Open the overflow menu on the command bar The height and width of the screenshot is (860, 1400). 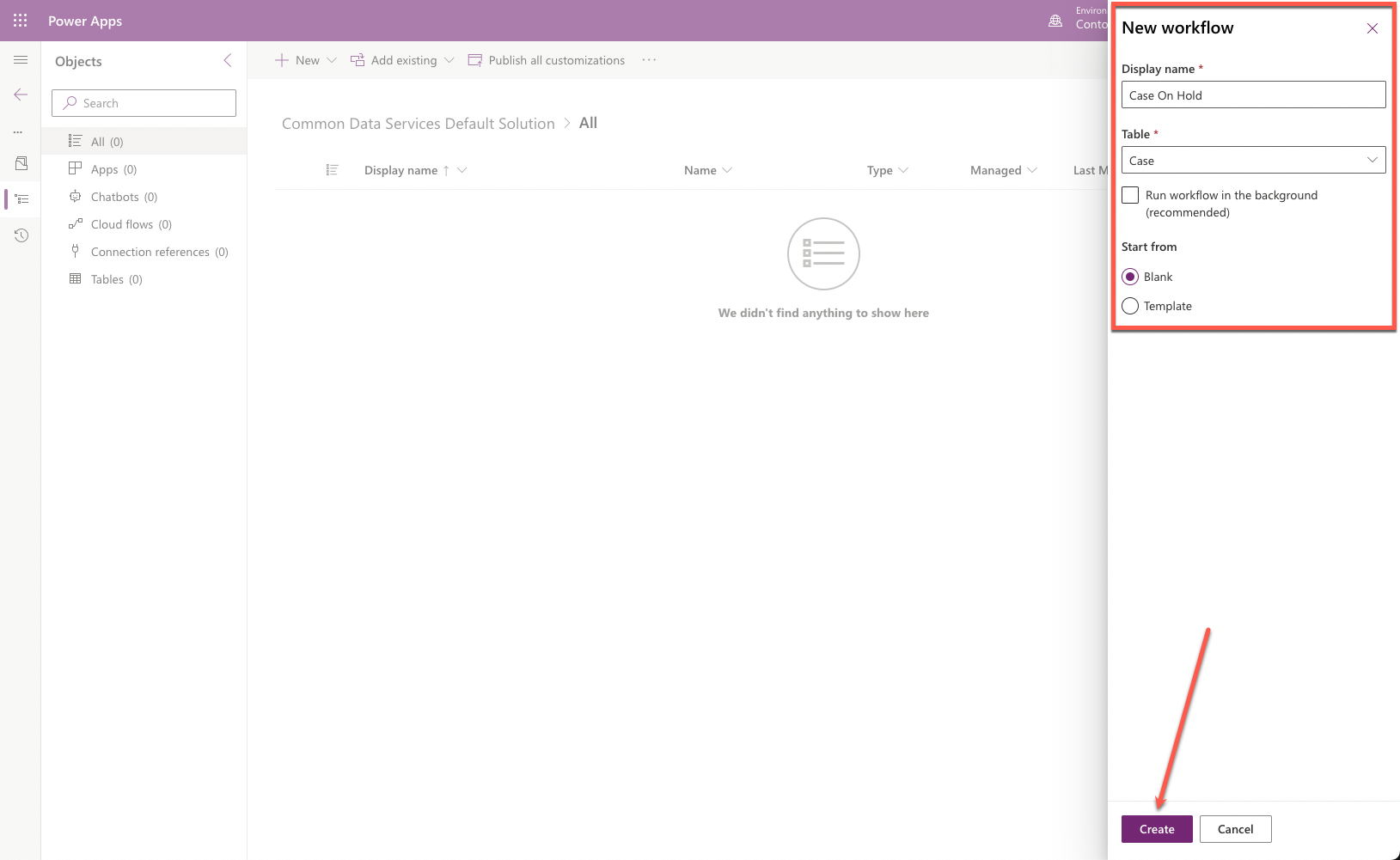pyautogui.click(x=649, y=59)
